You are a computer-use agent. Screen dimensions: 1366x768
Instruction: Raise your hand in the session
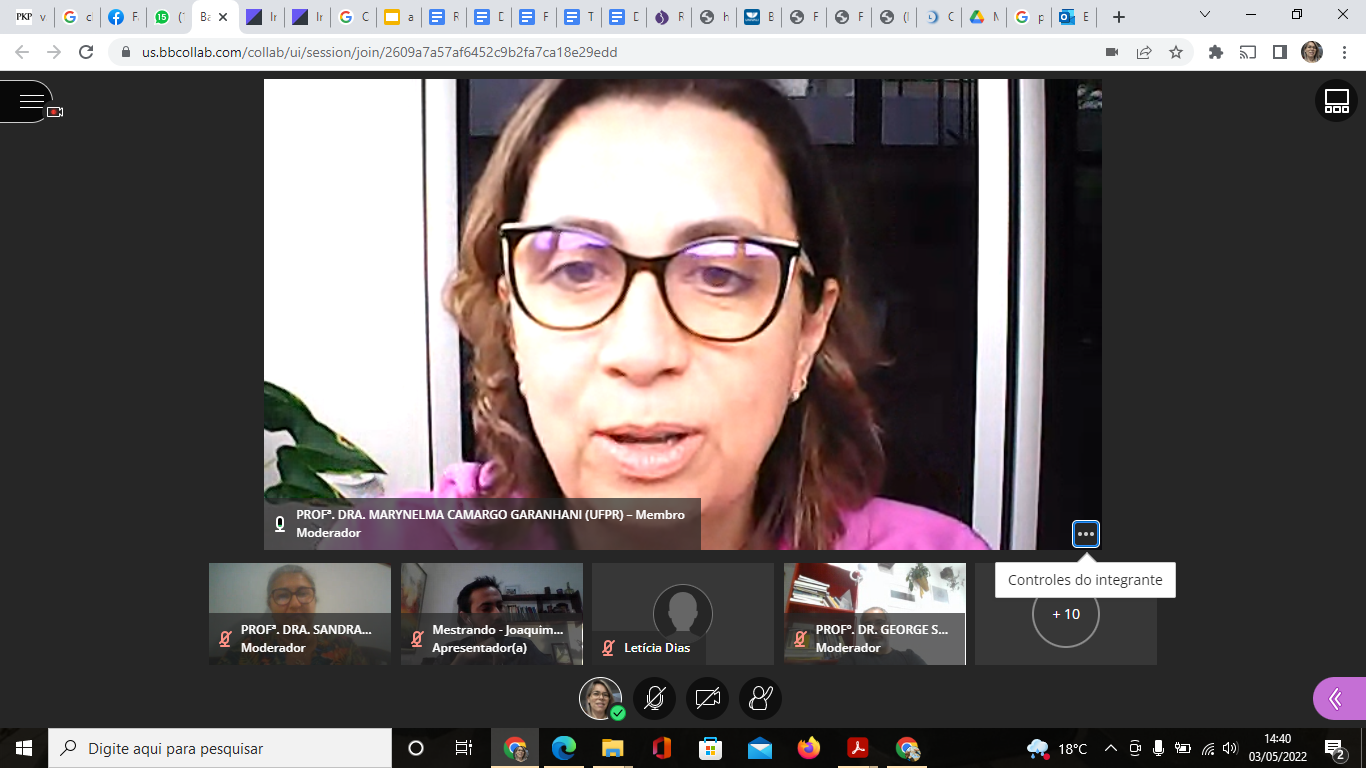760,698
